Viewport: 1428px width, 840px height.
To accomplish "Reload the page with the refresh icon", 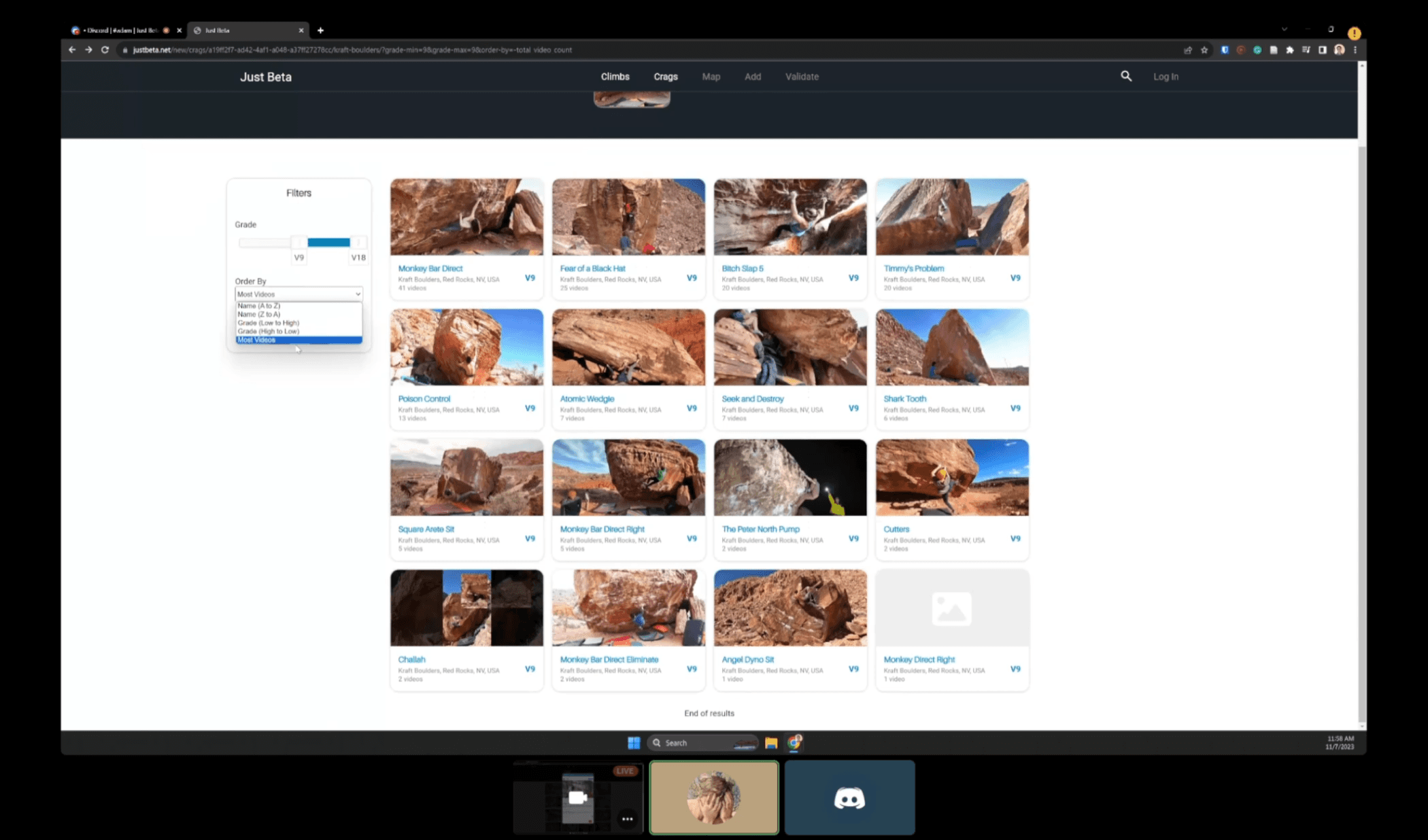I will point(105,50).
